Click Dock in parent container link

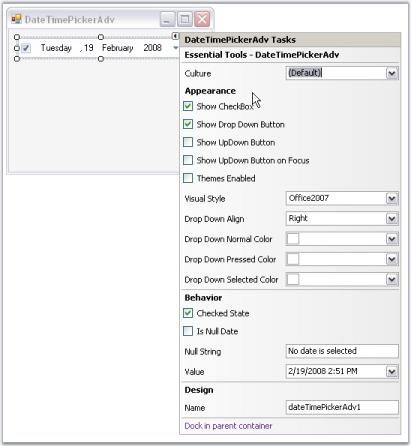click(228, 426)
